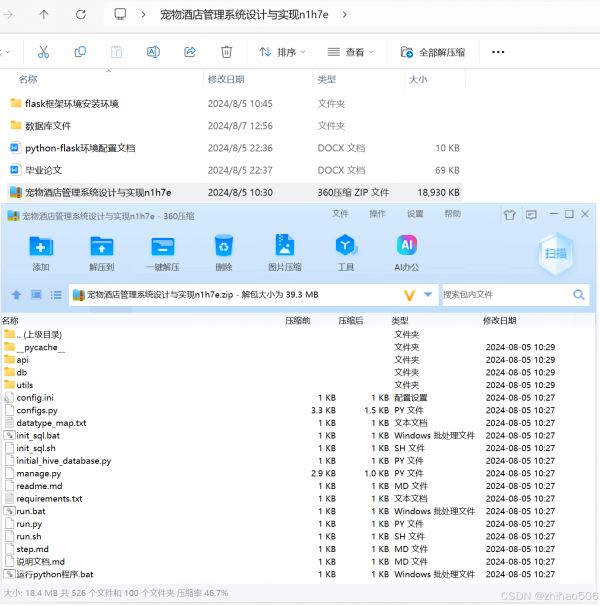
Task: Click the feedback message icon in 360压缩 title bar
Action: coord(531,214)
